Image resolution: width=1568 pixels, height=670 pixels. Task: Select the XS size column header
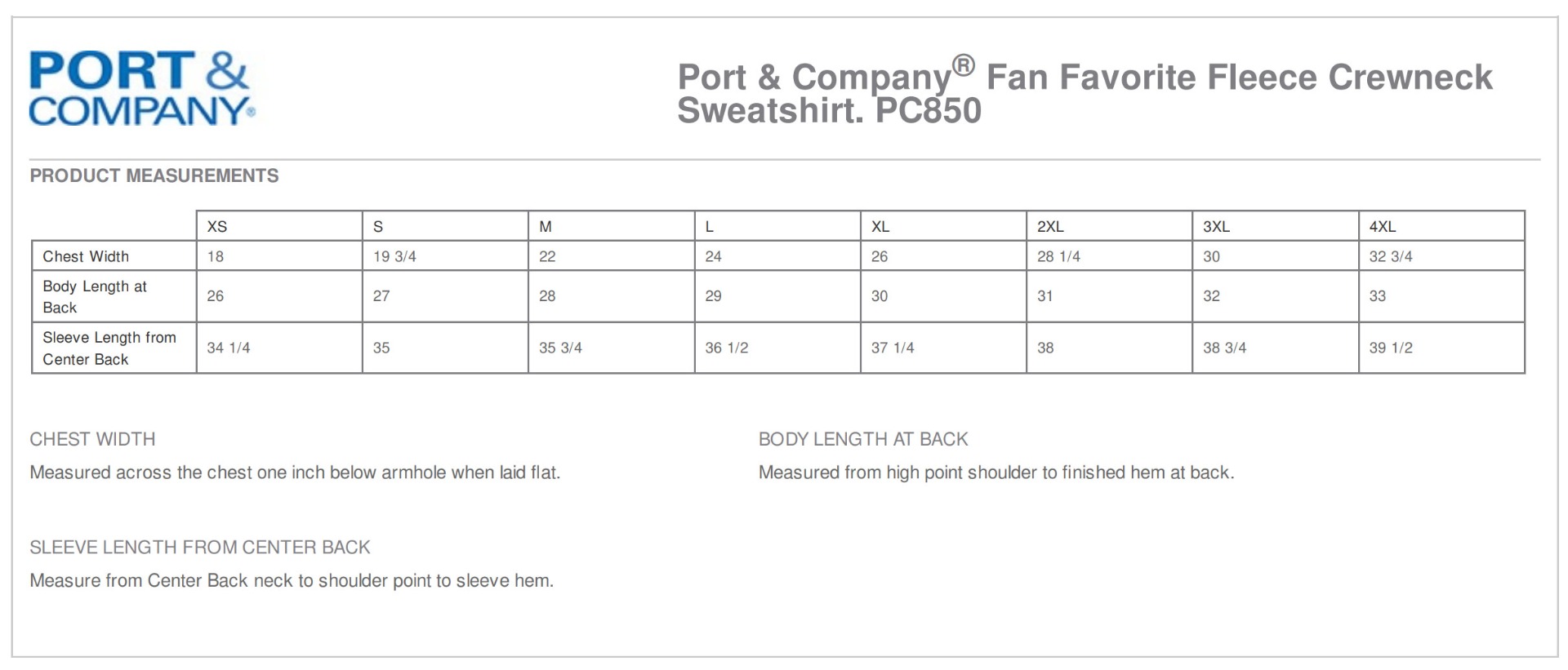217,226
